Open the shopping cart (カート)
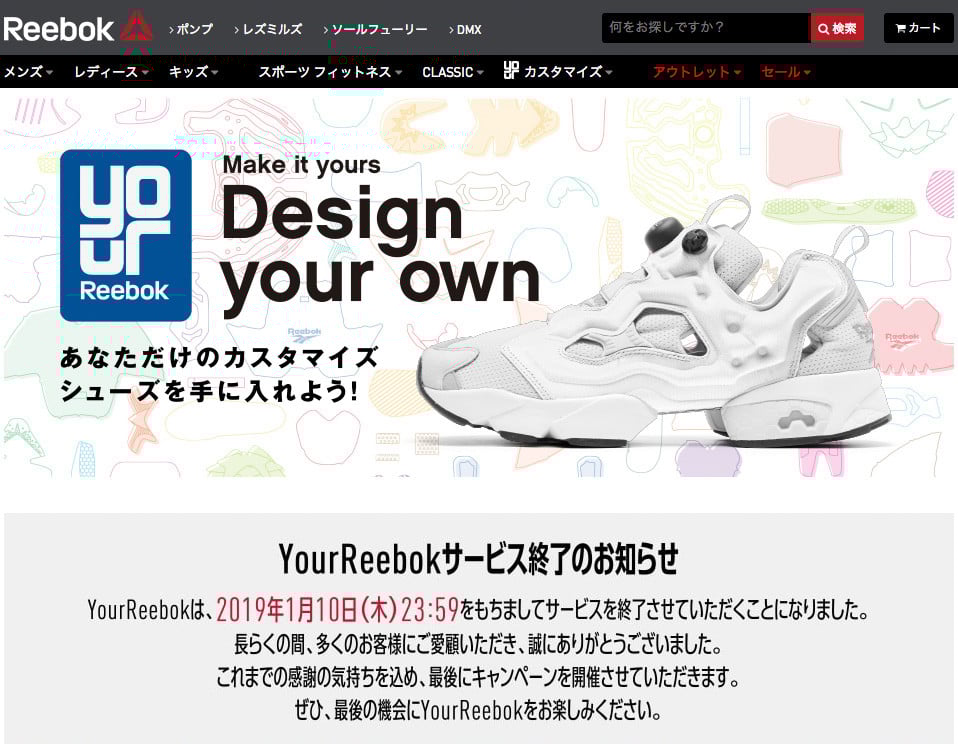 (918, 27)
